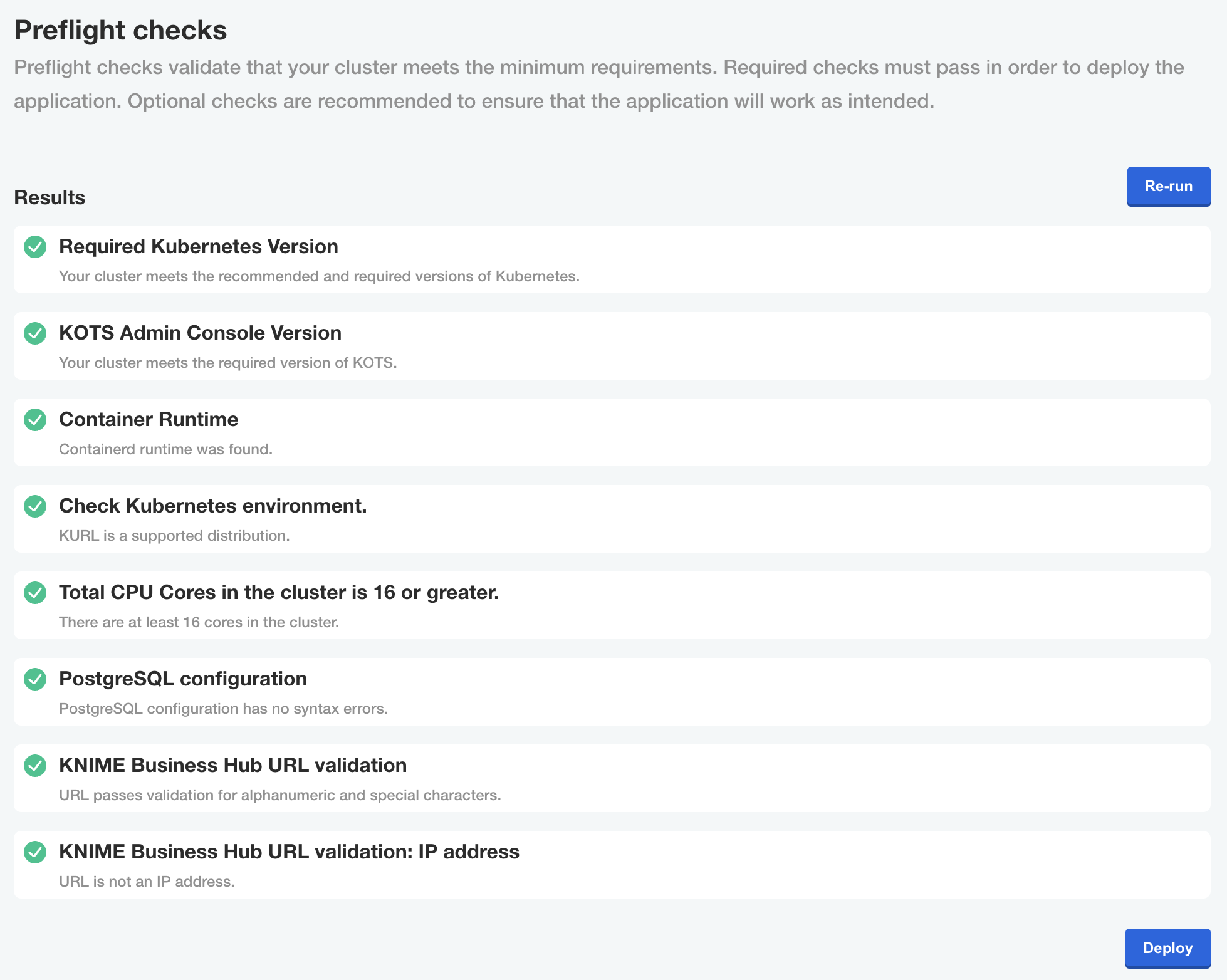Click the Container Runtime success checkmark
The image size is (1227, 980).
[x=35, y=420]
